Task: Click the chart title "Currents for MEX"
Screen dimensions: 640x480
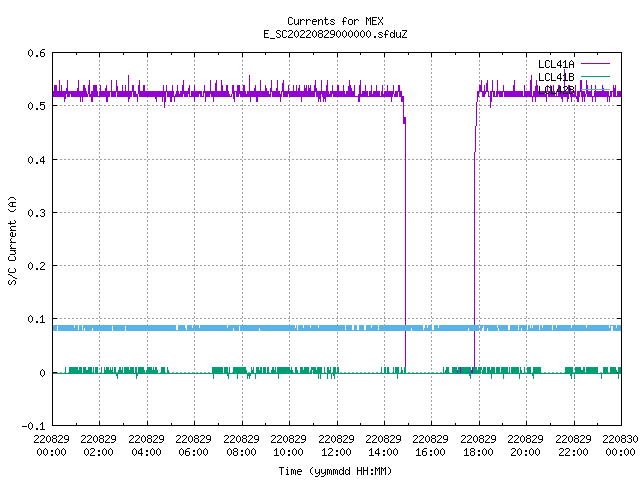Action: 335,21
